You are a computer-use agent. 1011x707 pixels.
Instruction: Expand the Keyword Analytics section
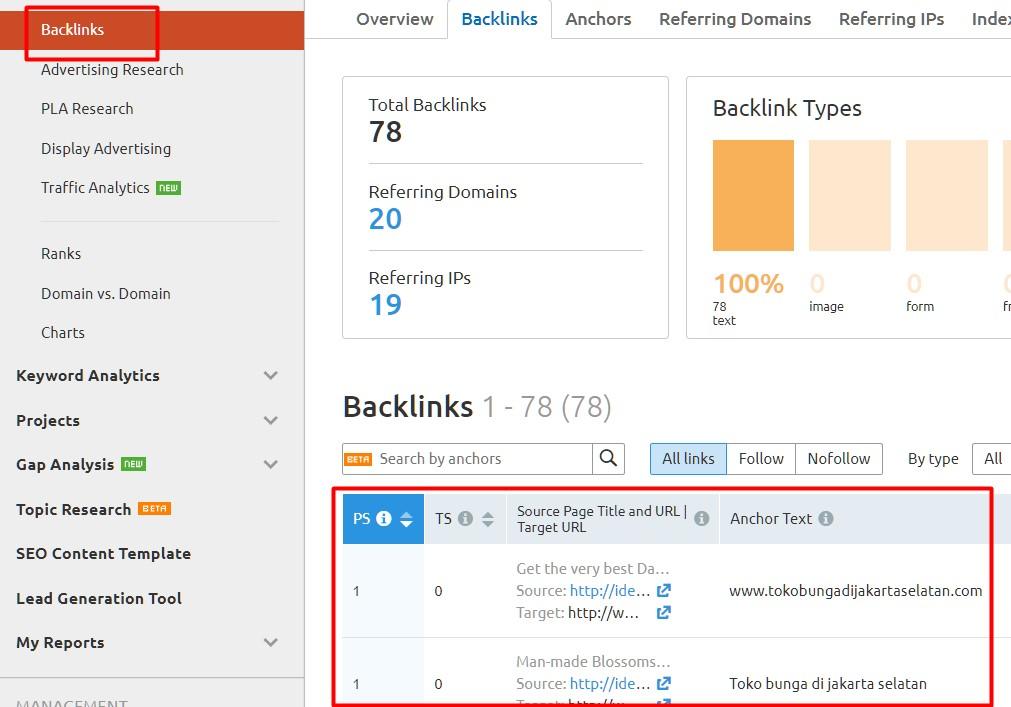point(270,376)
